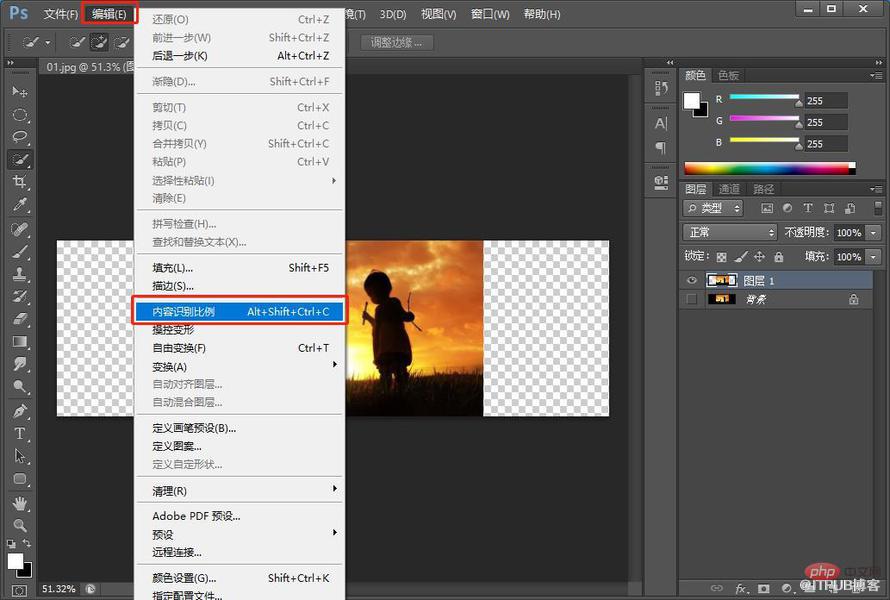Select the Elliptical Marquee tool
Image resolution: width=890 pixels, height=600 pixels.
tap(20, 115)
